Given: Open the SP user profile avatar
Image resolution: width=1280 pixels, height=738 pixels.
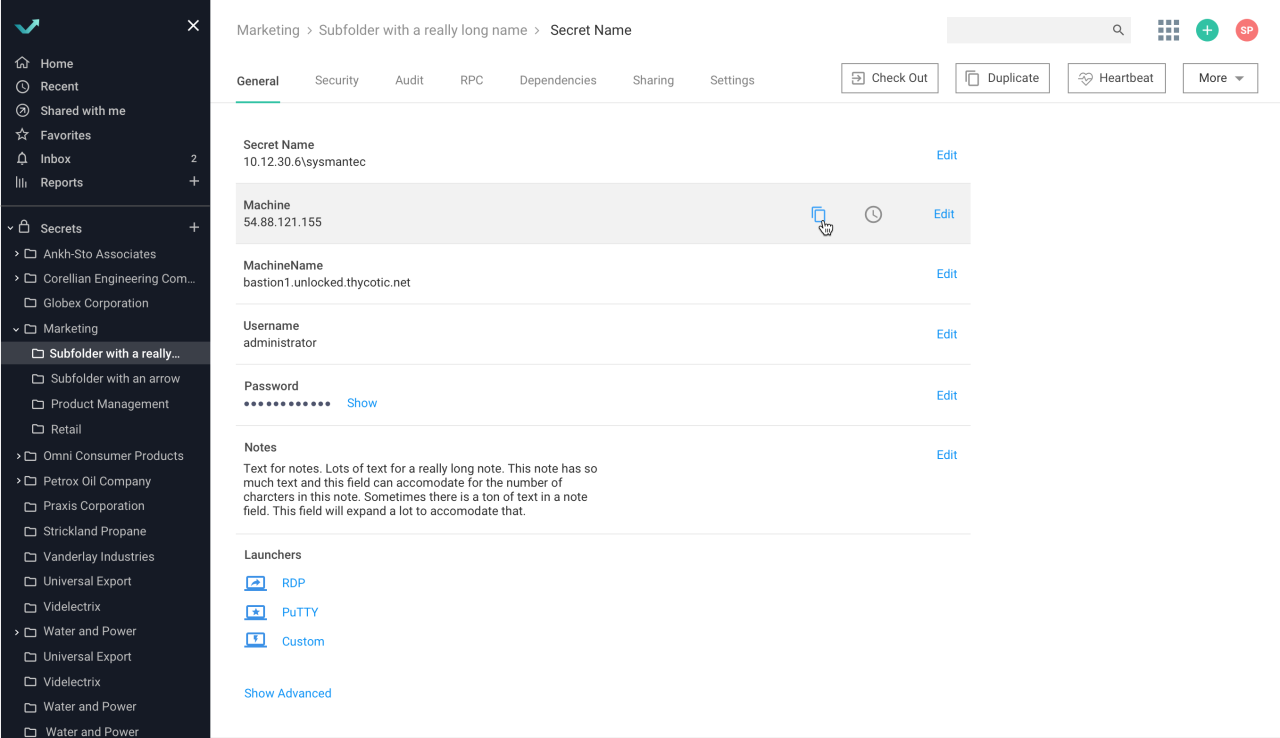Looking at the screenshot, I should click(1246, 30).
